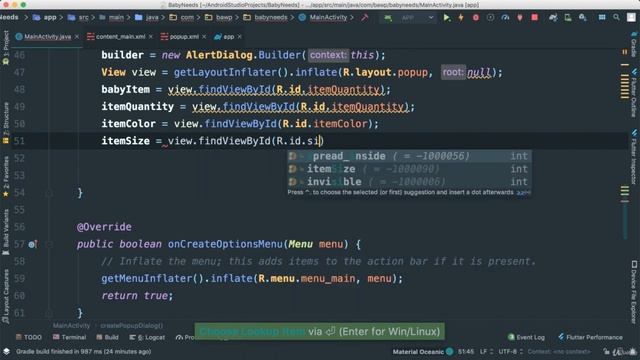Open the Event Log

pyautogui.click(x=526, y=337)
